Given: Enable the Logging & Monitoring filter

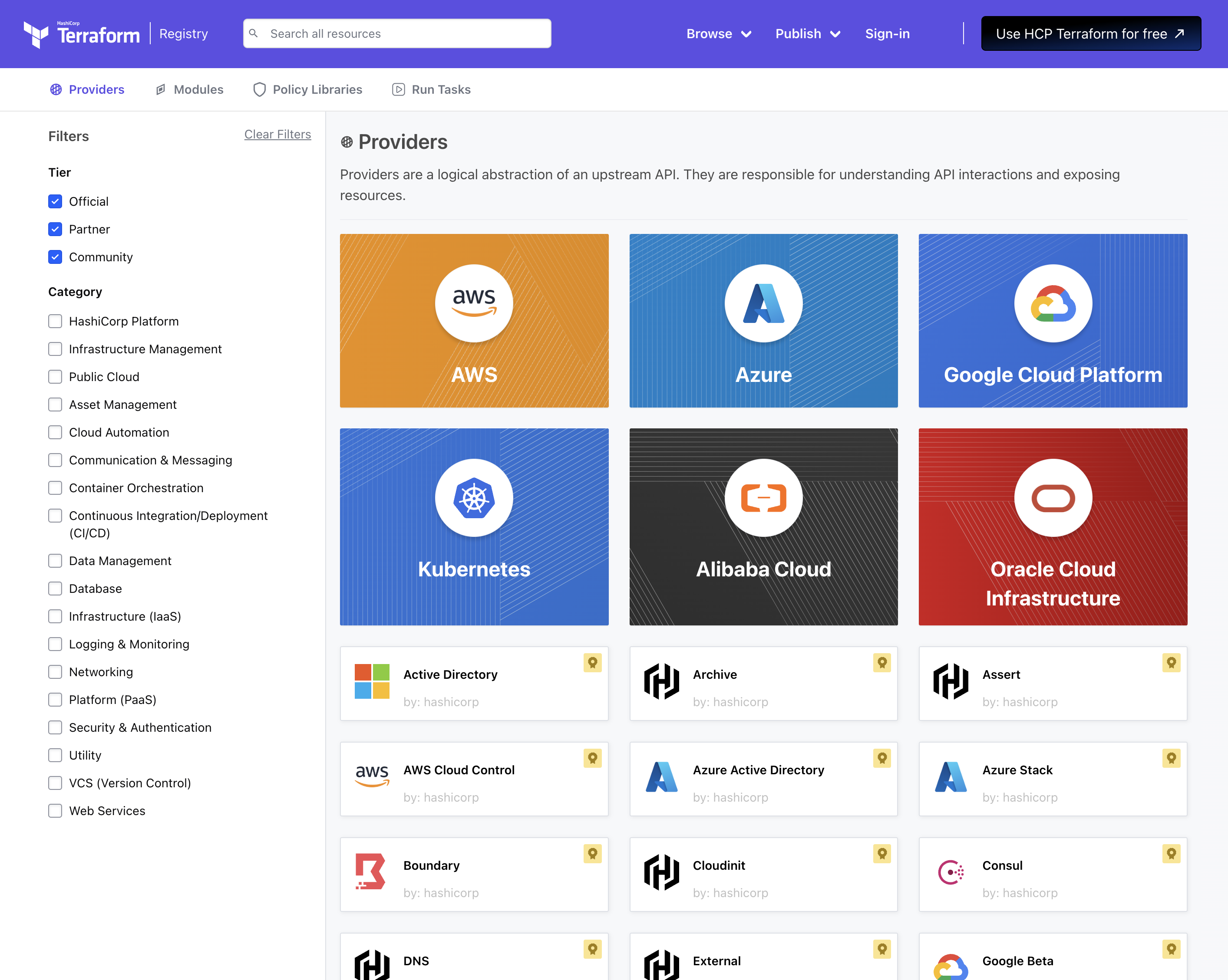Looking at the screenshot, I should [55, 645].
